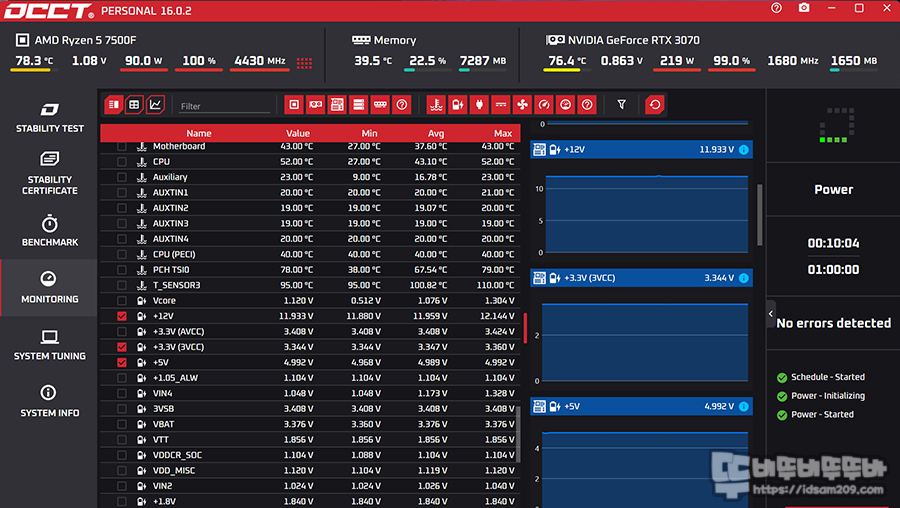Sort table by Value column header

[298, 133]
